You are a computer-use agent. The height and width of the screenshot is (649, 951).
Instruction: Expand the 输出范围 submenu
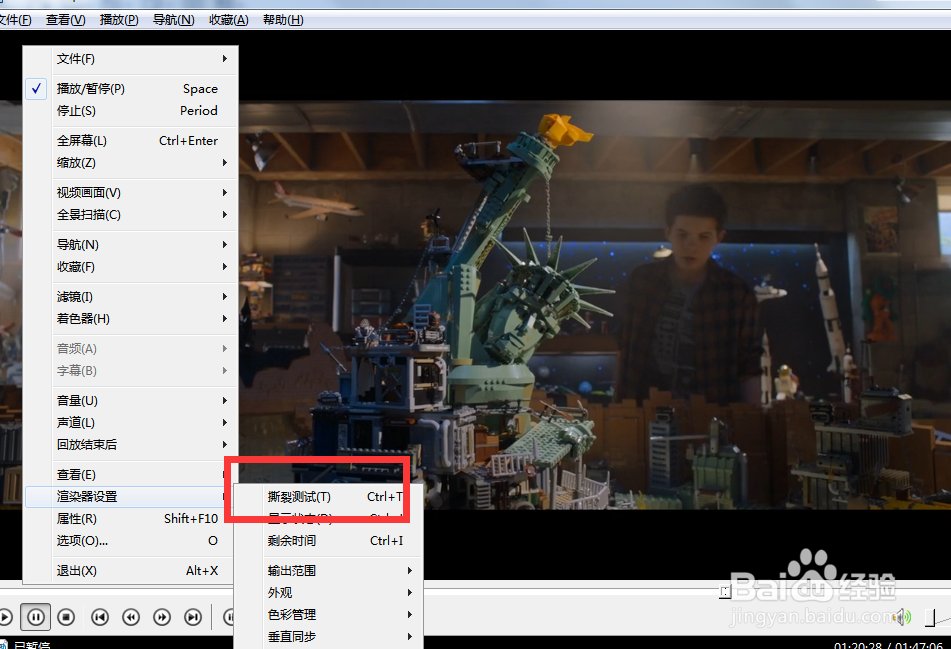pyautogui.click(x=328, y=570)
